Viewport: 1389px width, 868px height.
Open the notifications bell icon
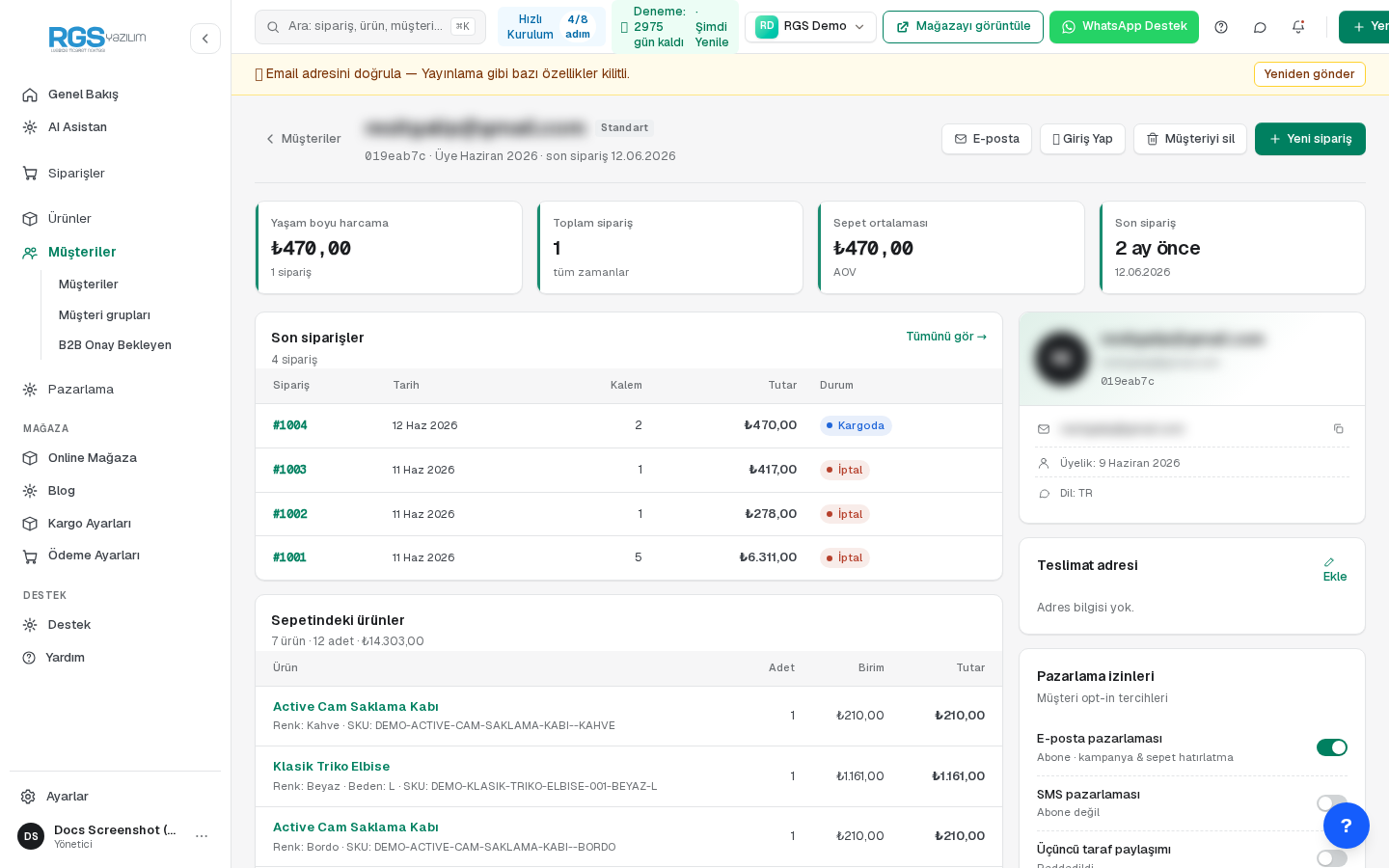[x=1298, y=27]
